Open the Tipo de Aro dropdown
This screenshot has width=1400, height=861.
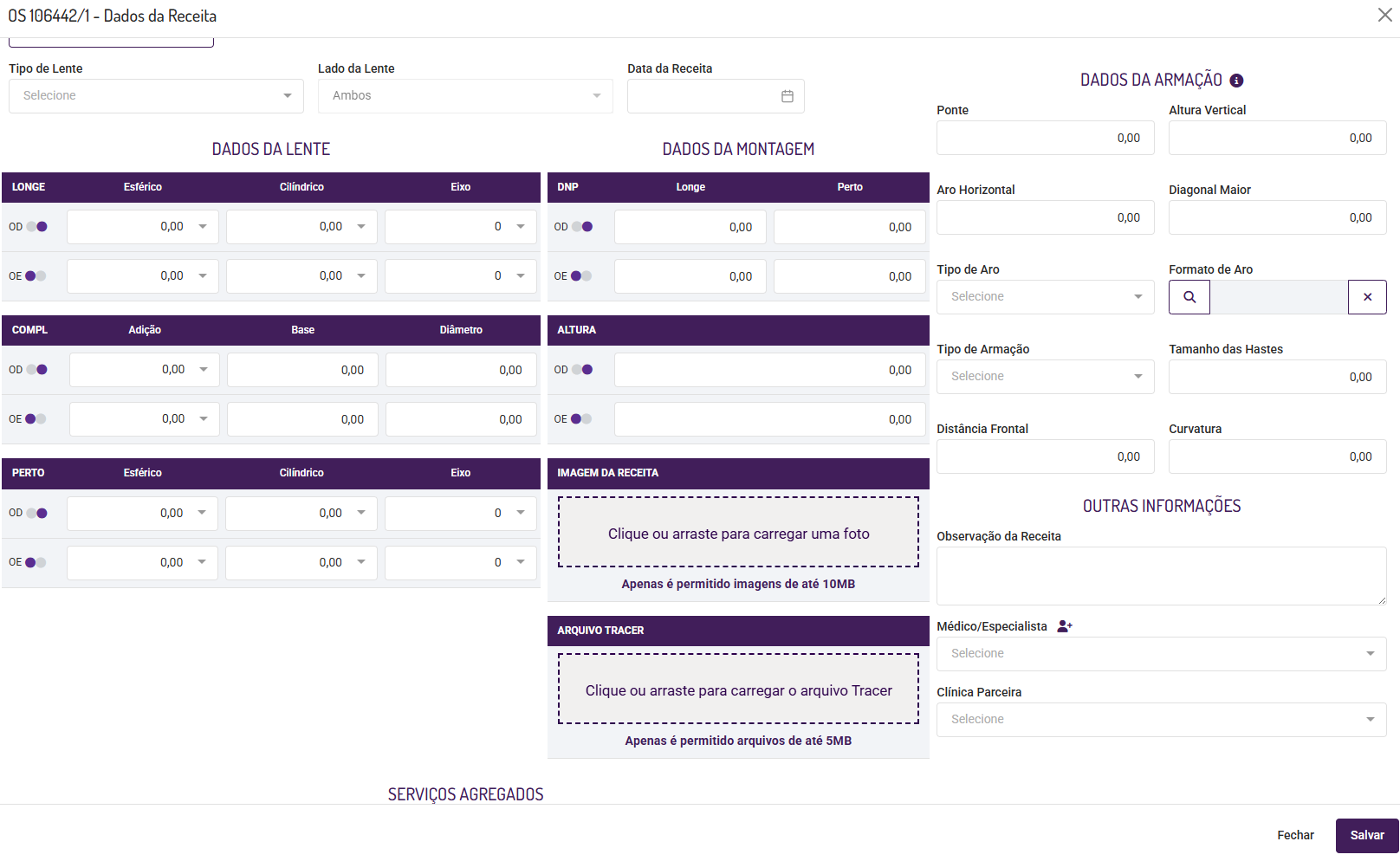click(x=1045, y=297)
